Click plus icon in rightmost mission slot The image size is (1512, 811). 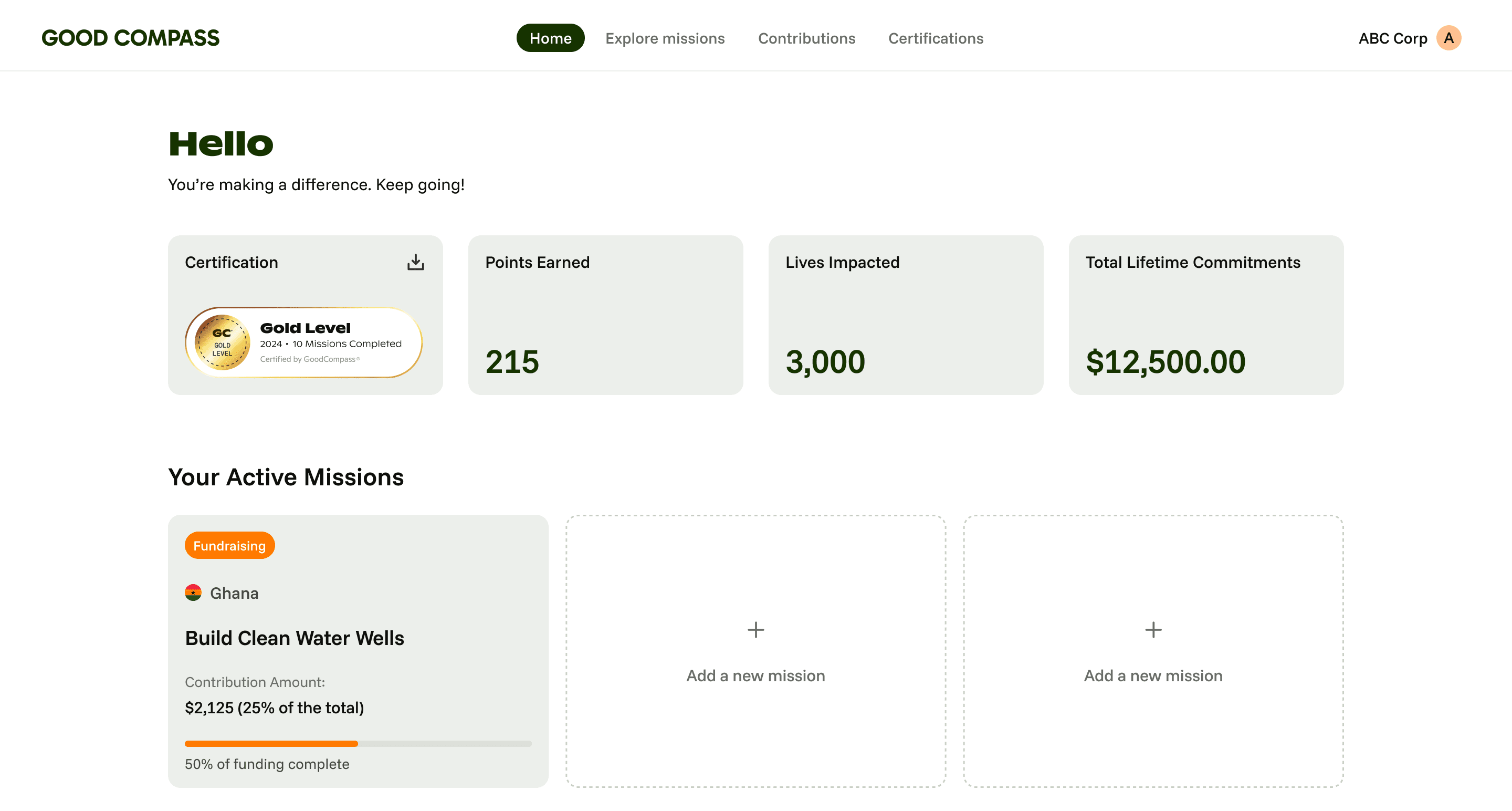1153,630
